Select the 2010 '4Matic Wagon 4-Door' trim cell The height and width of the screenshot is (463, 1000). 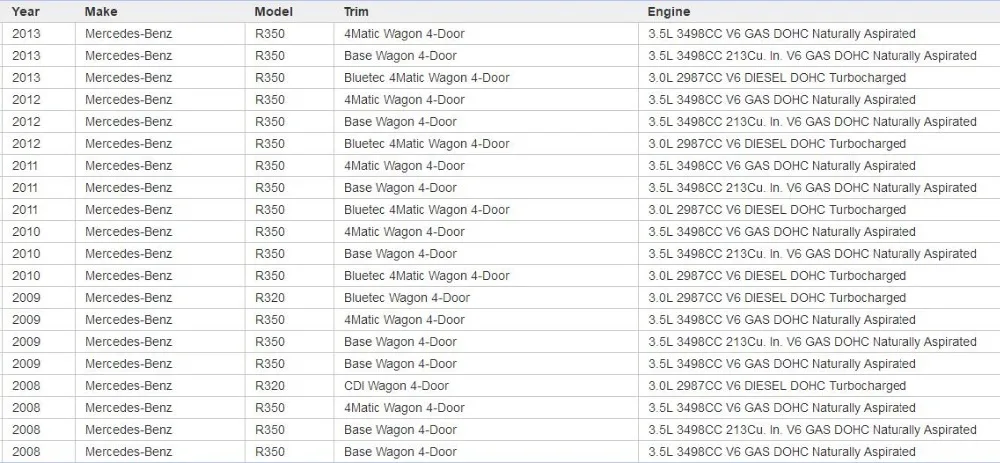486,232
